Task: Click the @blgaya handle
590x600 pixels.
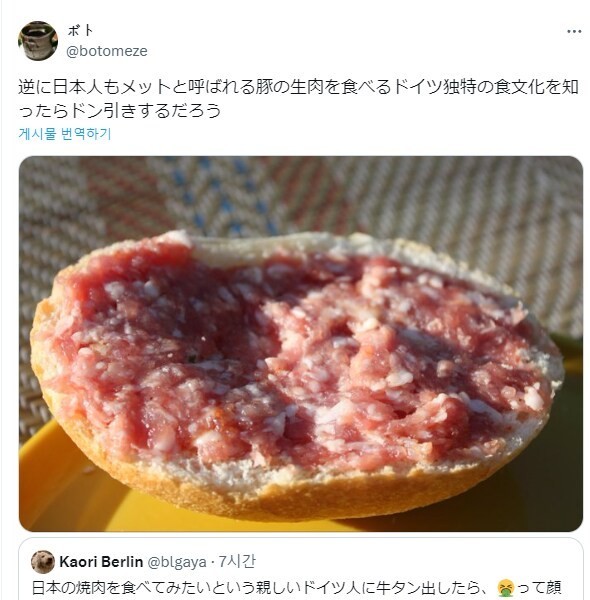Action: [177, 562]
